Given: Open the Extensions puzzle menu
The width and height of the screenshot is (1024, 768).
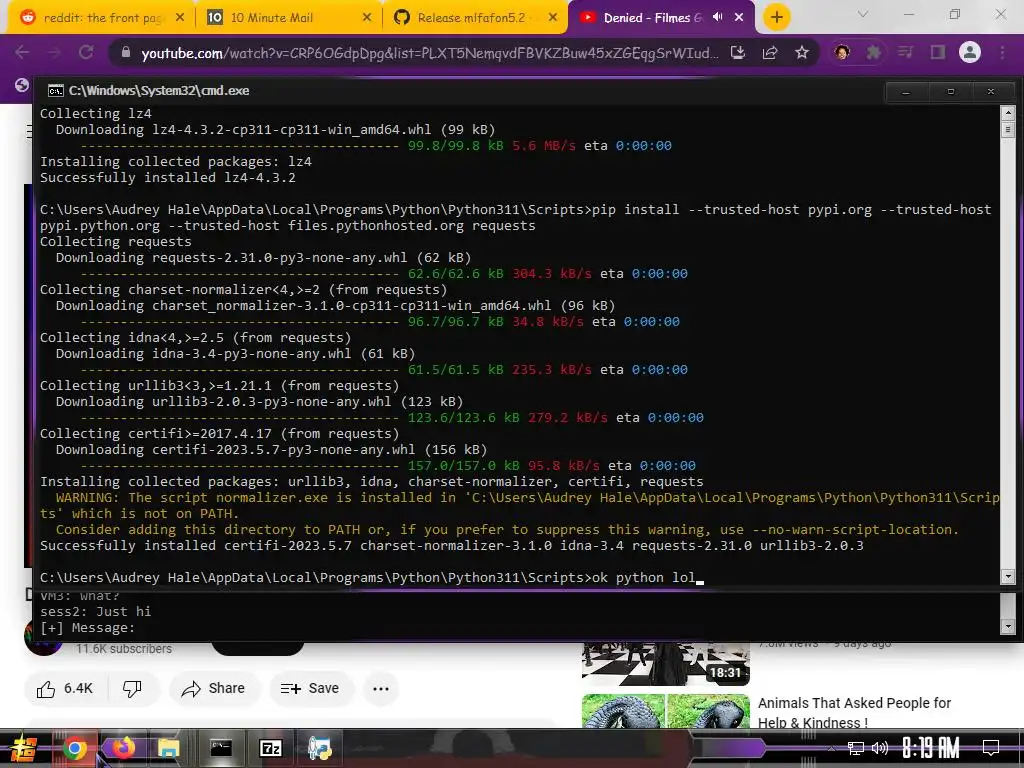Looking at the screenshot, I should point(873,52).
